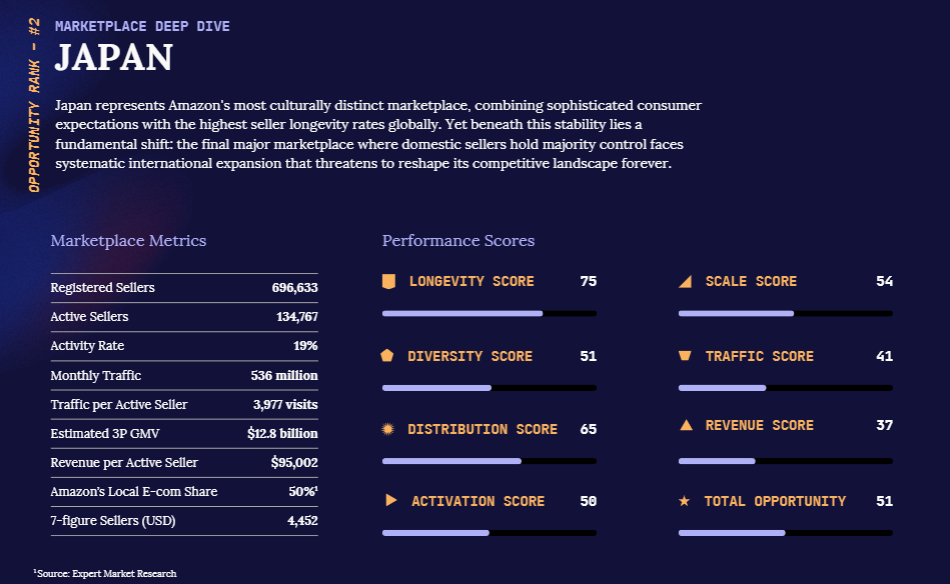Click the Scale Score triangle icon
This screenshot has height=584, width=950.
tap(685, 282)
